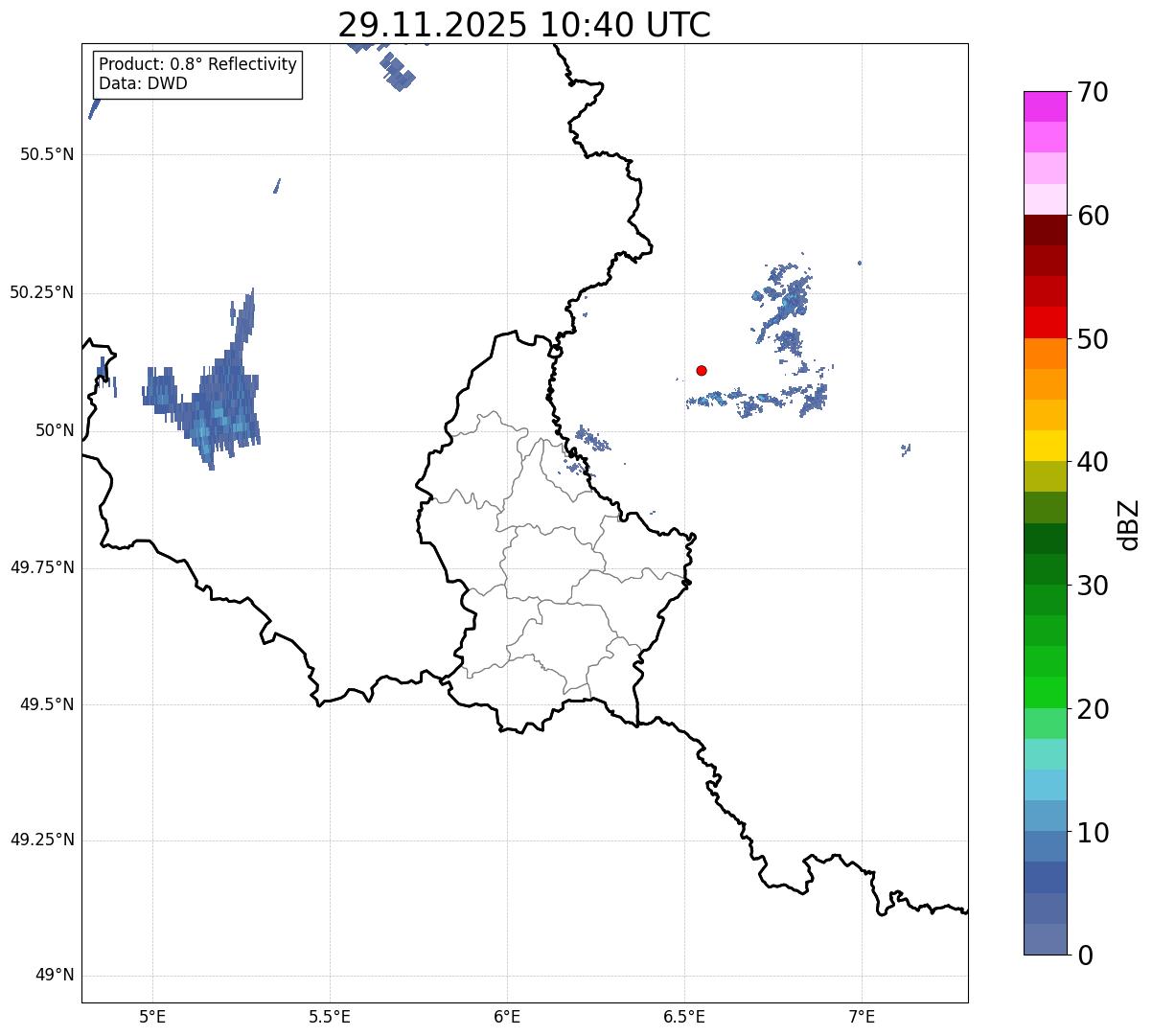The height and width of the screenshot is (1036, 1152).
Task: Click the dBZ colorbar axis label
Action: 1129,524
